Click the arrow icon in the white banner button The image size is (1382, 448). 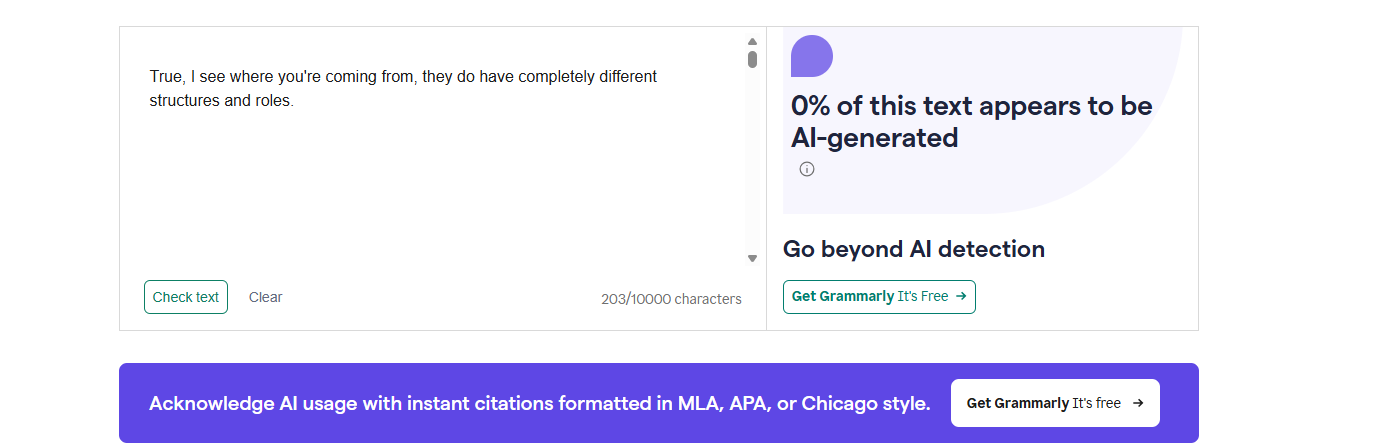(1138, 403)
